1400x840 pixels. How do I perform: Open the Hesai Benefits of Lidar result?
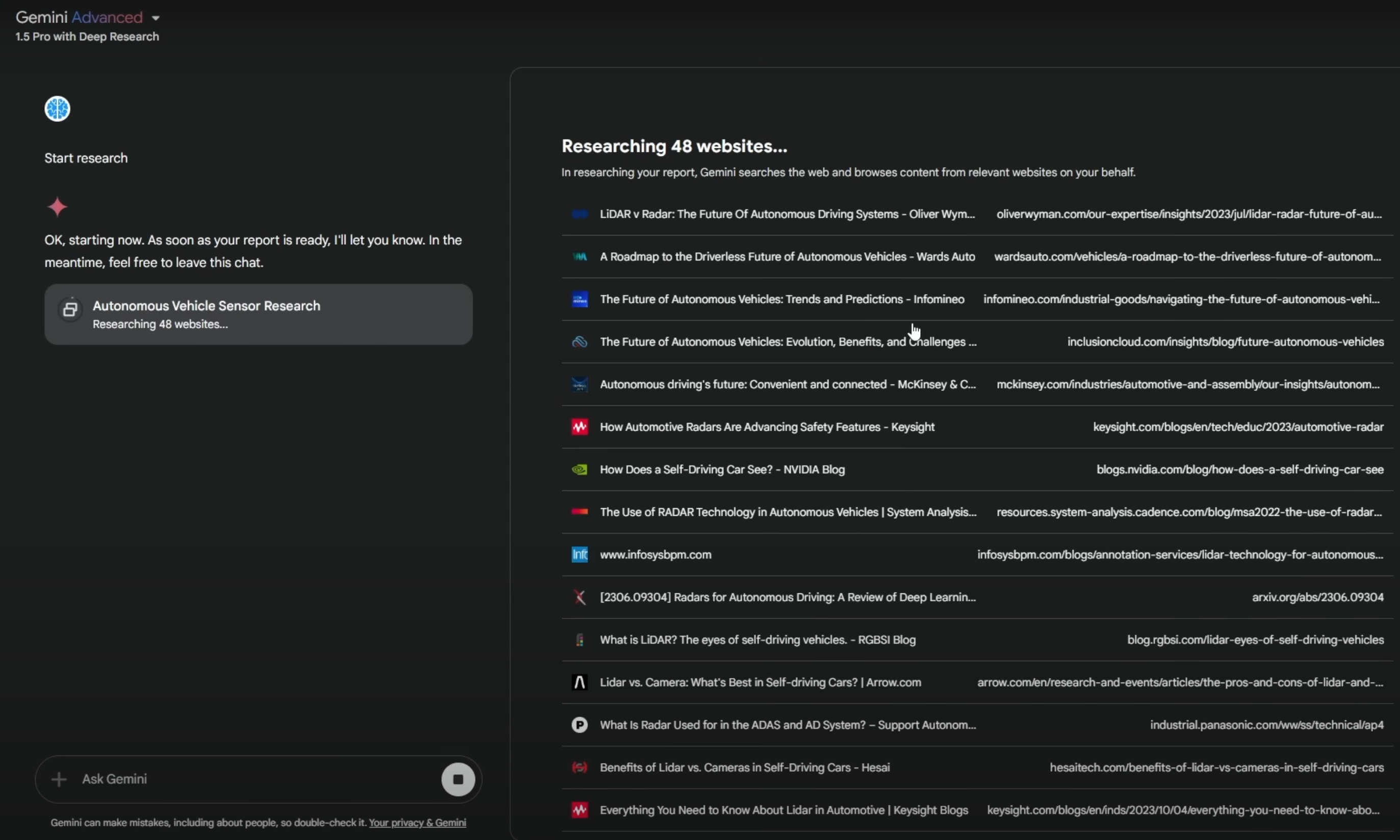(x=744, y=768)
